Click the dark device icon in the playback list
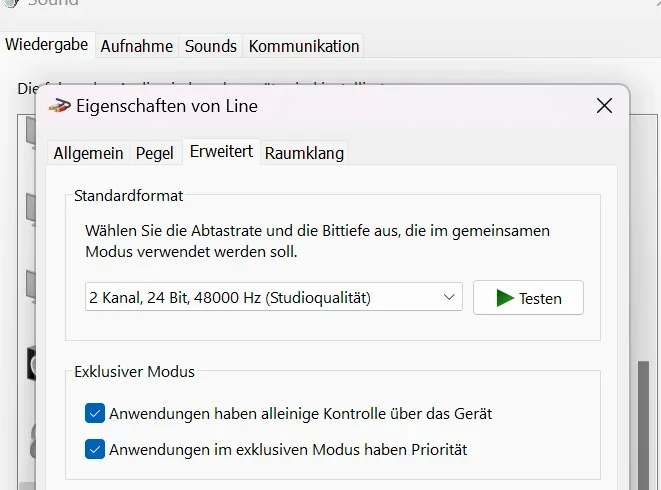This screenshot has width=661, height=490. tap(33, 365)
